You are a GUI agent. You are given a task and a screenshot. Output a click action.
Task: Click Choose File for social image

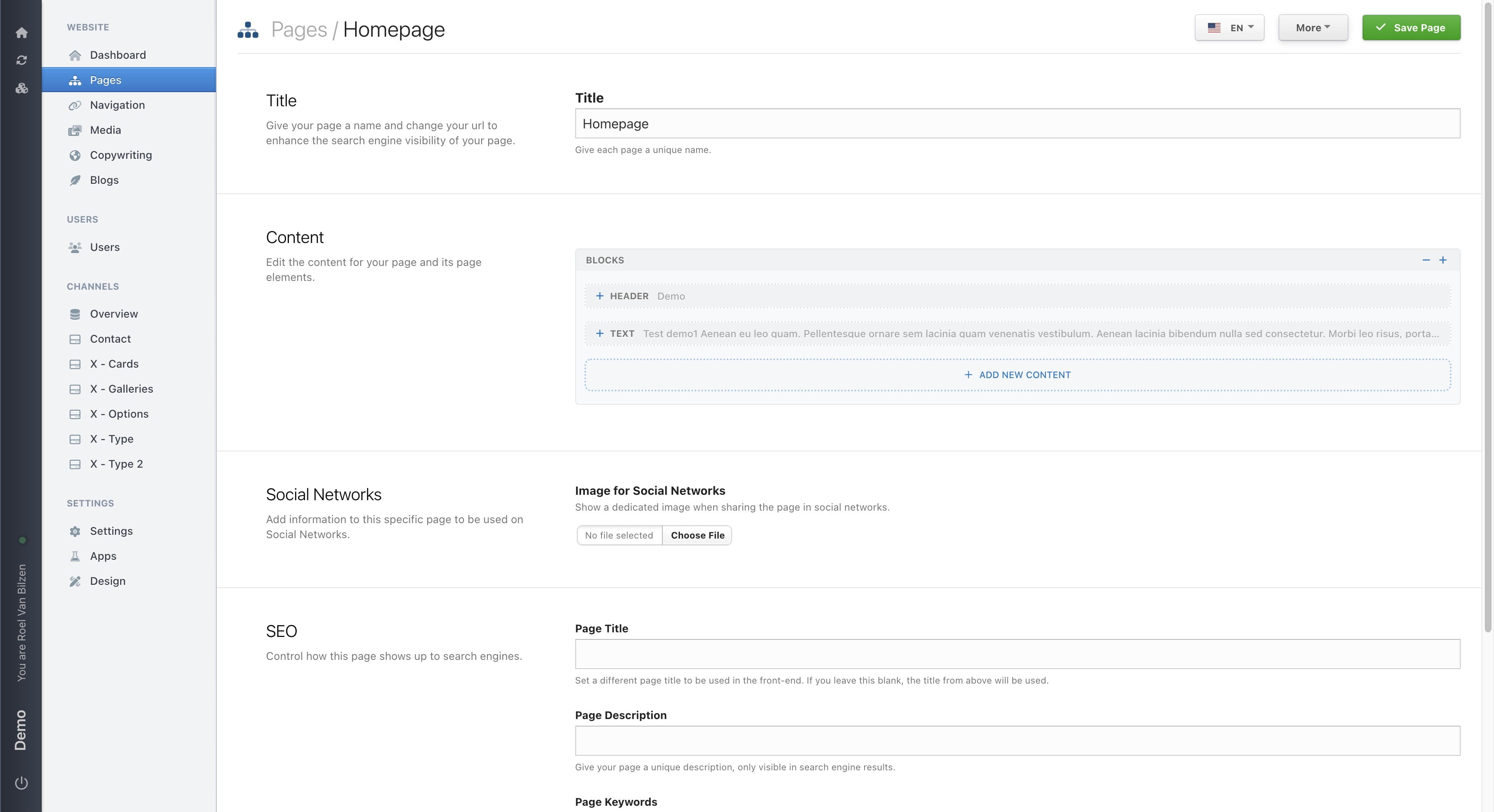[697, 535]
